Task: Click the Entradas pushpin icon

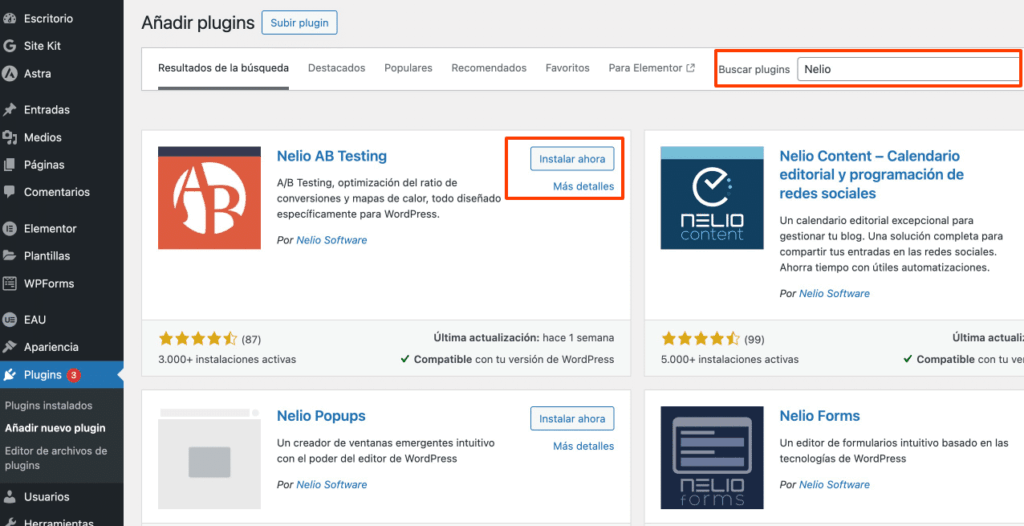Action: click(9, 110)
